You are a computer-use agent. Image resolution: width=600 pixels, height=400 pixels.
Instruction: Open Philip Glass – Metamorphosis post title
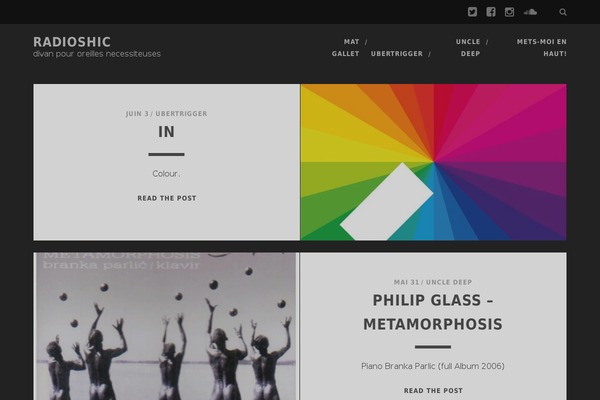click(x=433, y=312)
